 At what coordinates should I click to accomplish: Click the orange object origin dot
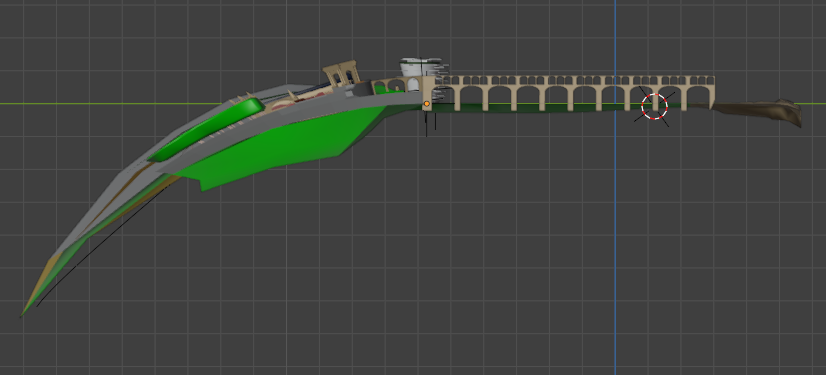point(427,104)
